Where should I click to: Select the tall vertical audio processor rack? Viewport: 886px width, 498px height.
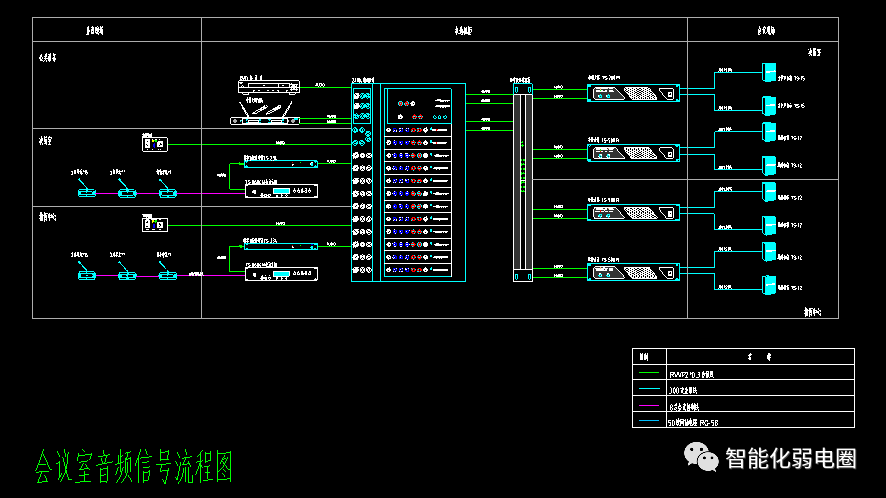point(523,182)
